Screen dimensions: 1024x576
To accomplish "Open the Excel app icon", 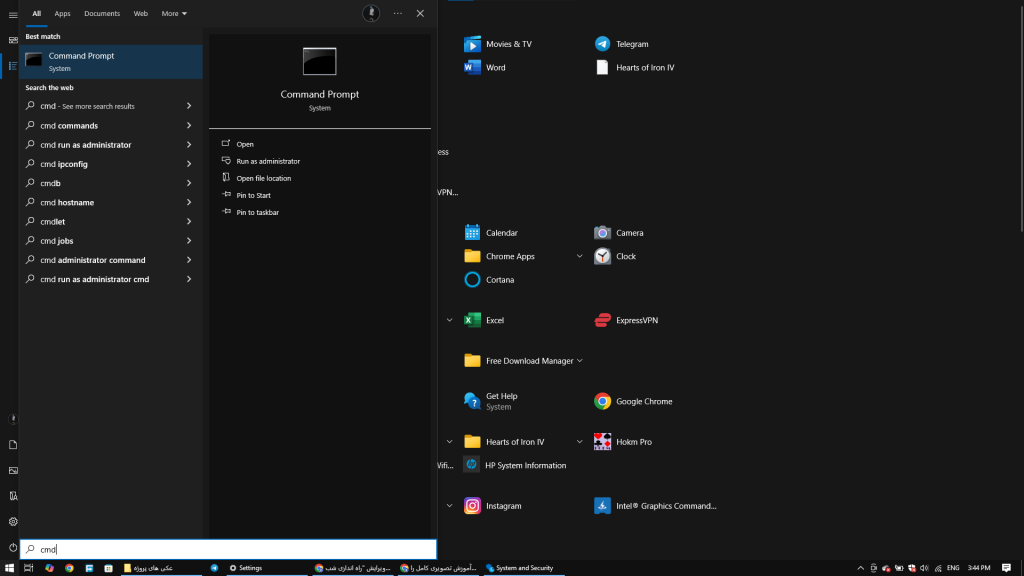I will click(x=473, y=320).
